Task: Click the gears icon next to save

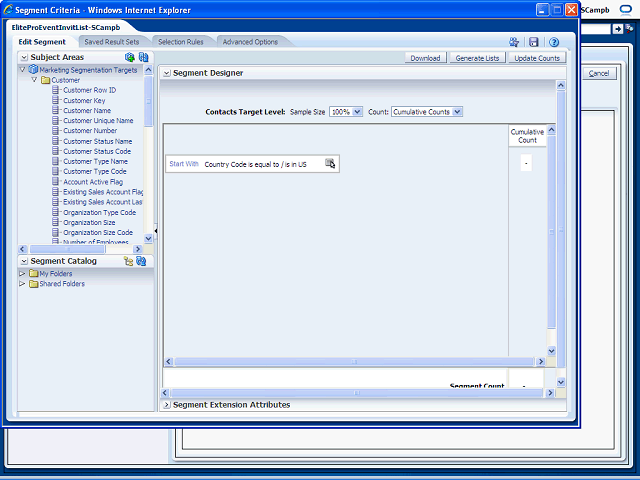Action: click(x=514, y=42)
